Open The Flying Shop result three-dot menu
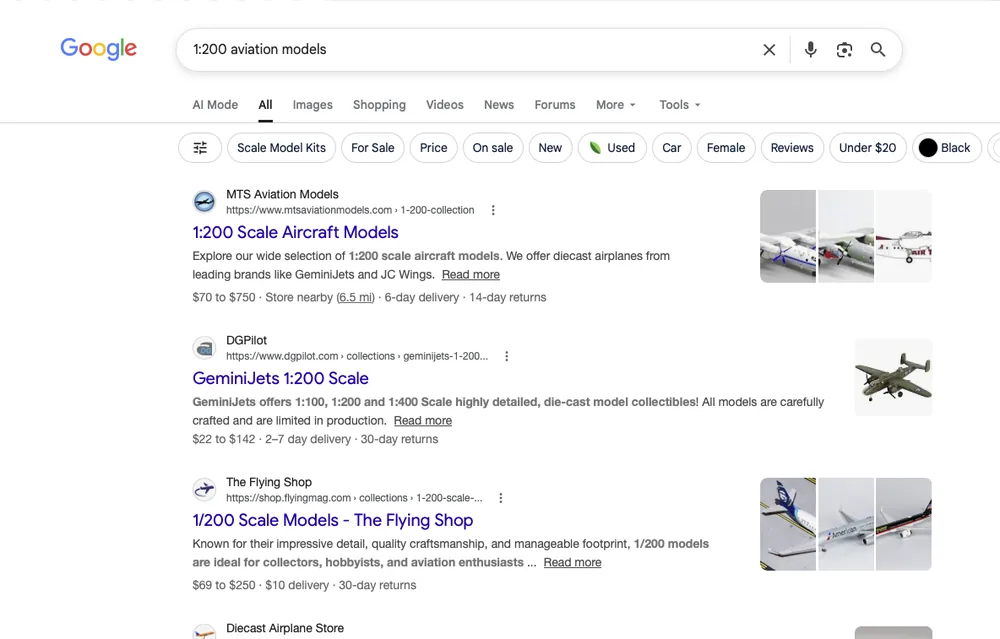Viewport: 1000px width, 639px height. pyautogui.click(x=501, y=497)
